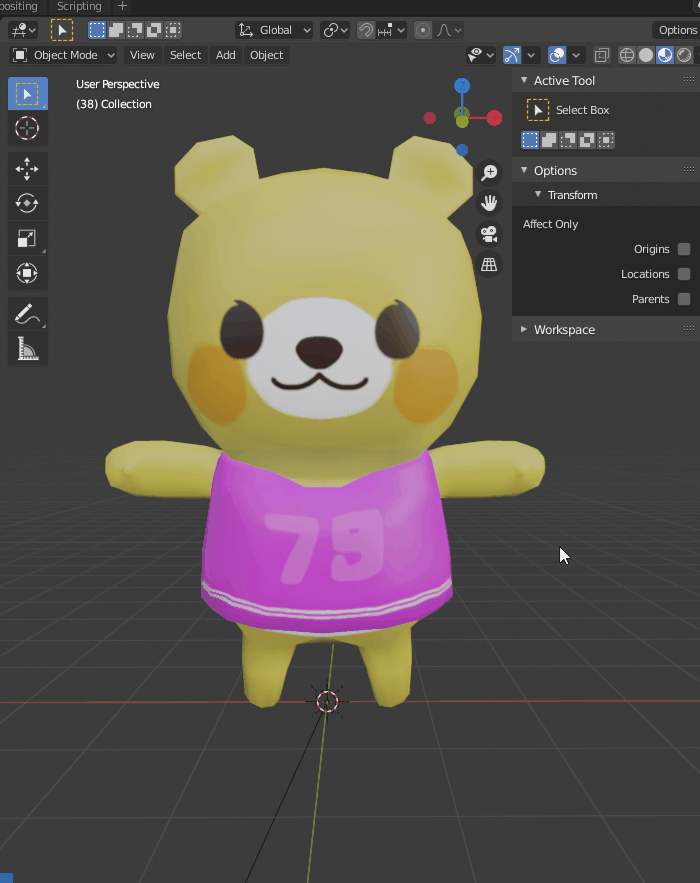This screenshot has height=883, width=700.
Task: Switch to material preview shading
Action: coord(665,55)
